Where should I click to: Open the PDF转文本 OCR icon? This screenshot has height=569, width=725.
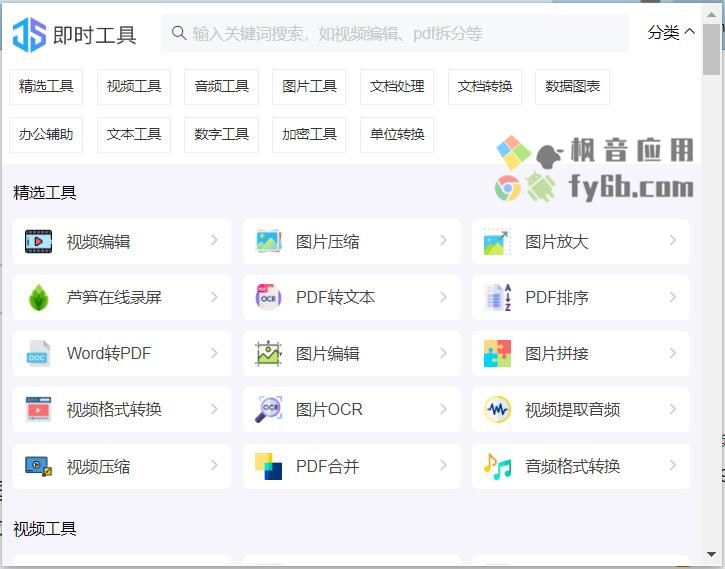click(269, 297)
